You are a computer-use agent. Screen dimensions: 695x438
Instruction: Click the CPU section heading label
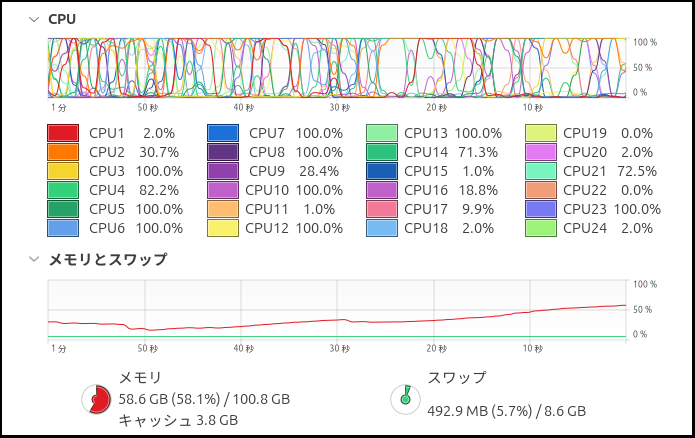point(62,19)
